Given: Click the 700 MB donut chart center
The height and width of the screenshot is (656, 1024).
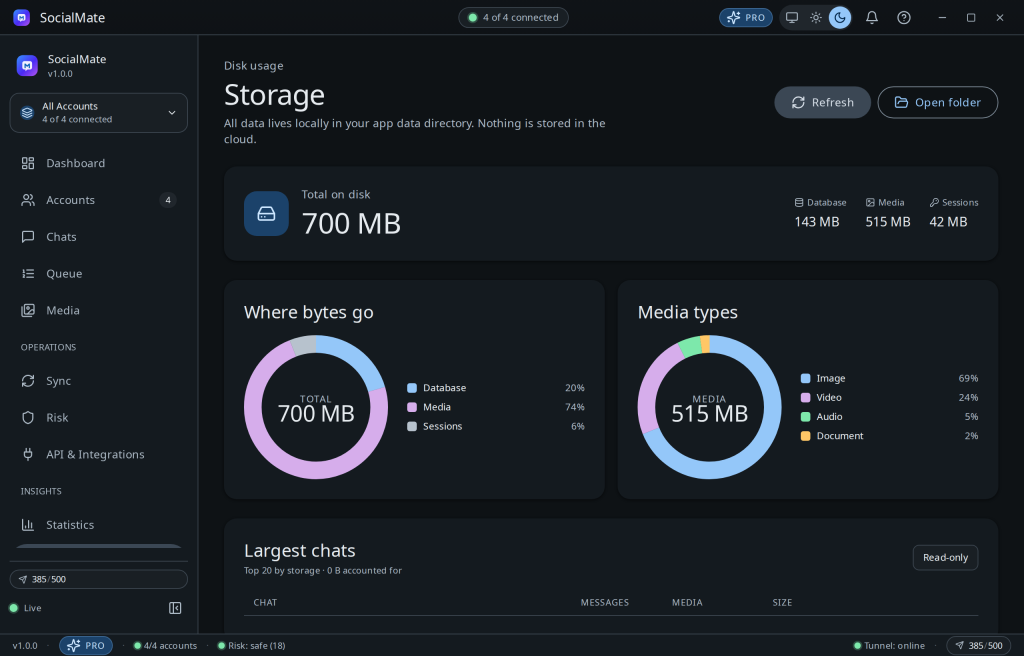Looking at the screenshot, I should click(x=316, y=409).
